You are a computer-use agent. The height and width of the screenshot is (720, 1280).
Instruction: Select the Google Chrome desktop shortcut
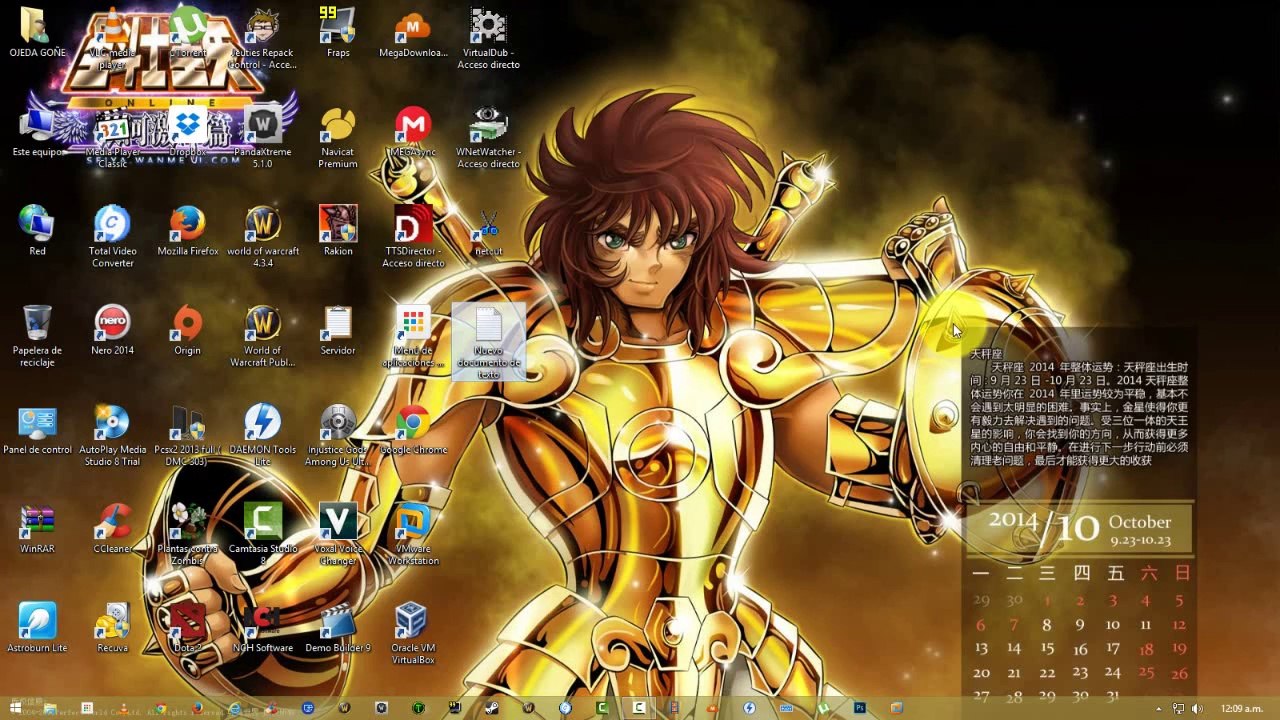[x=413, y=429]
